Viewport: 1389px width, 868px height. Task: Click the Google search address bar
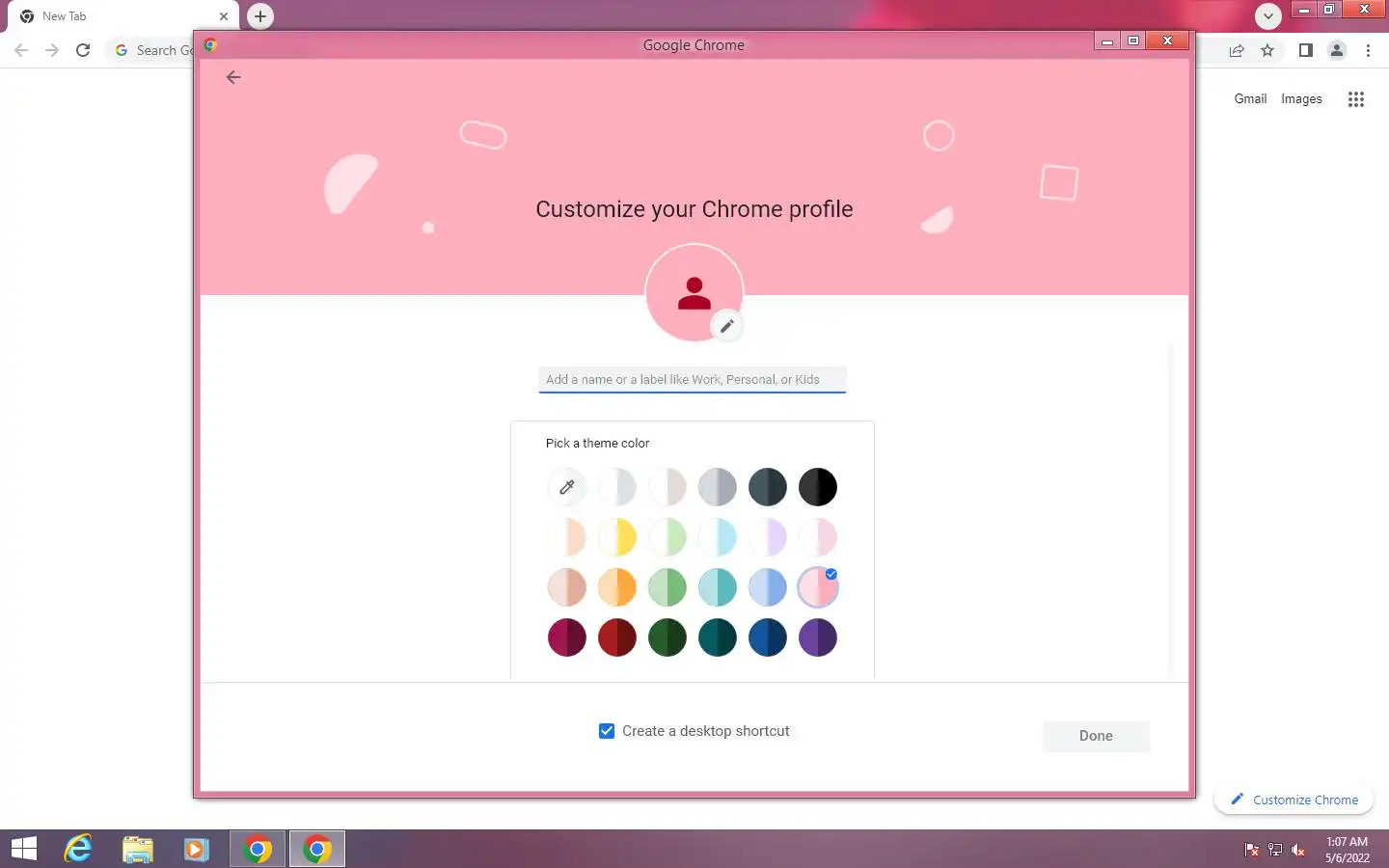click(x=150, y=50)
